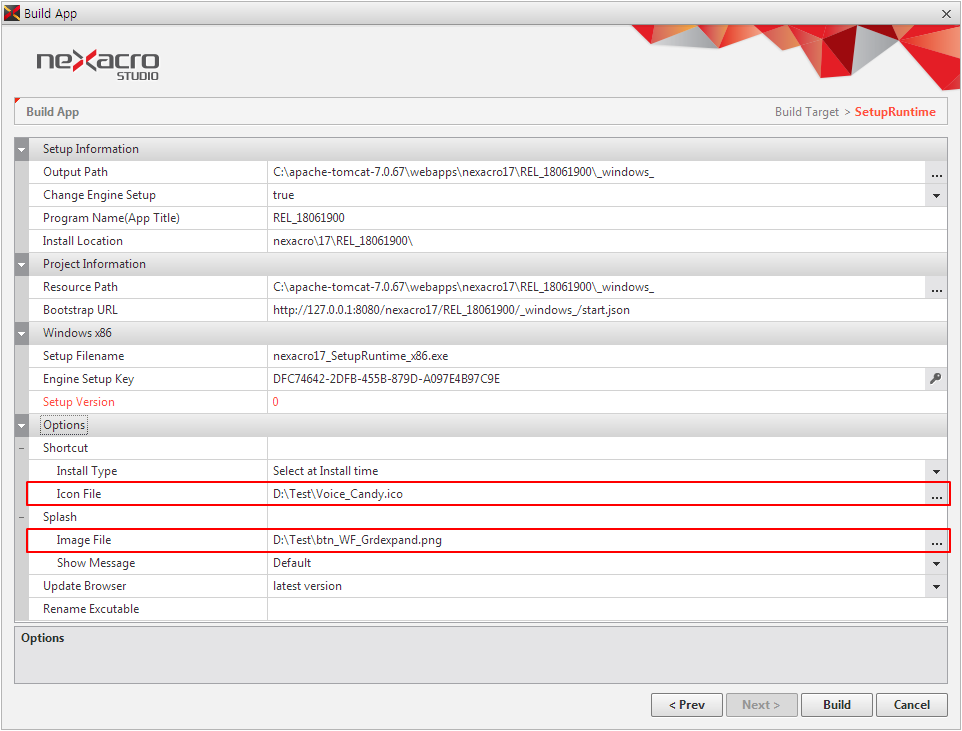Screen dimensions: 962x731
Task: Browse for the shortcut Icon File
Action: (x=936, y=495)
